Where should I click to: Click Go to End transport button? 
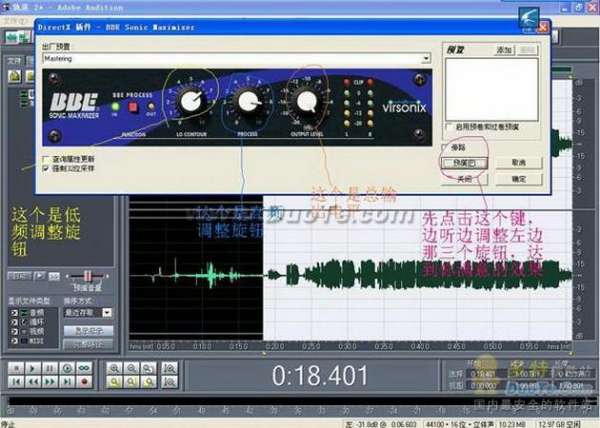pyautogui.click(x=67, y=382)
